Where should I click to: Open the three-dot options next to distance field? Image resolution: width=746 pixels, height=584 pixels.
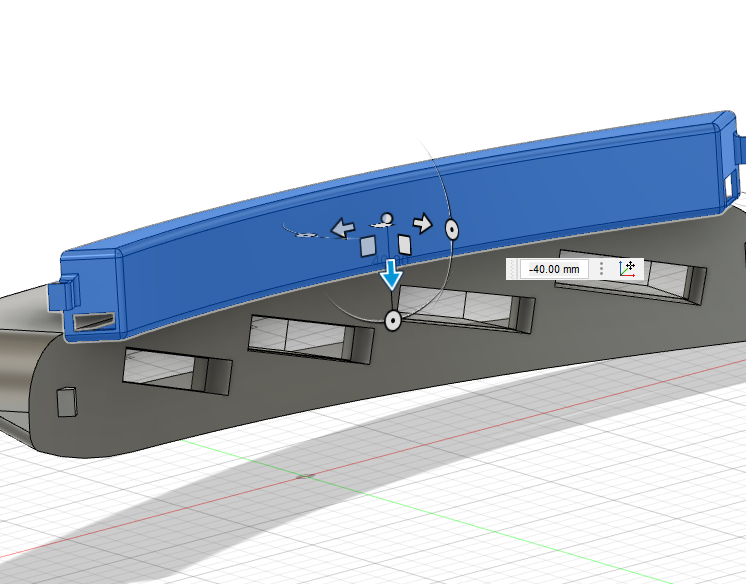coord(601,269)
